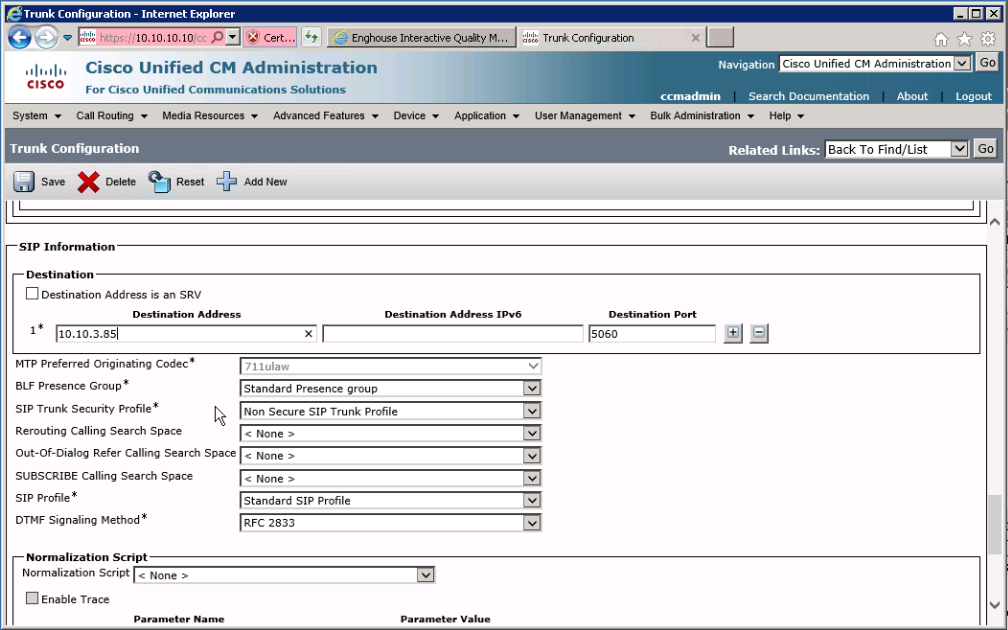Screen dimensions: 1008x630
Task: Open the Advanced Features menu
Action: [x=325, y=116]
